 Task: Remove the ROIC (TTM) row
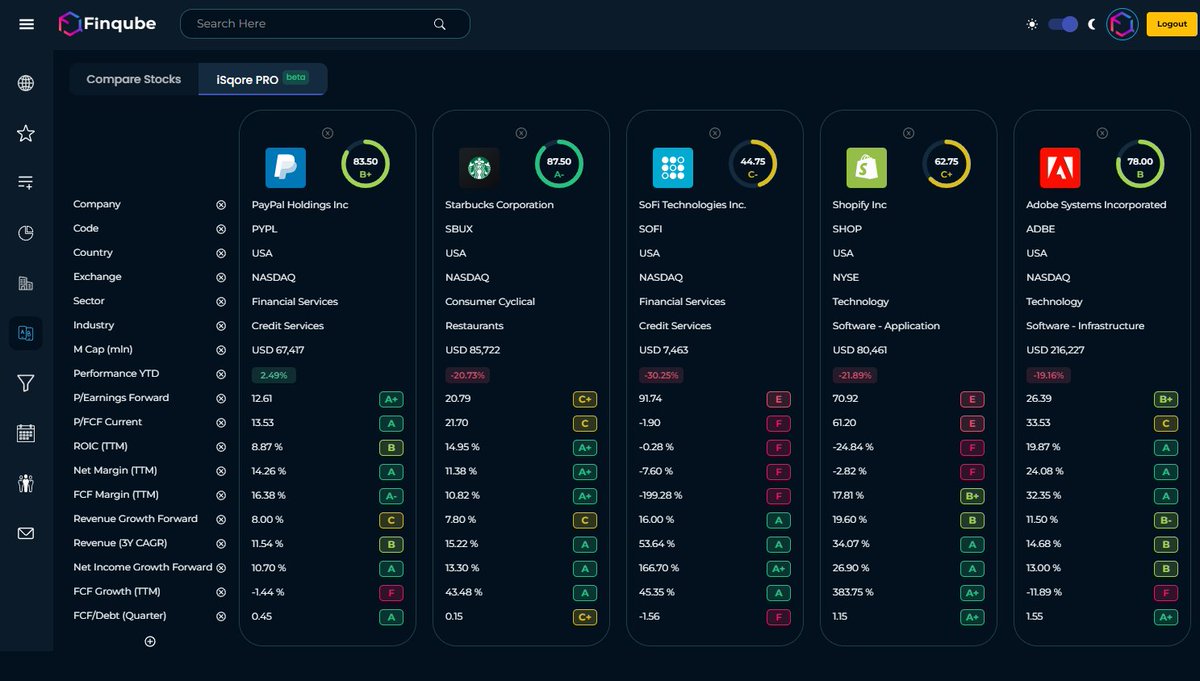[x=221, y=447]
